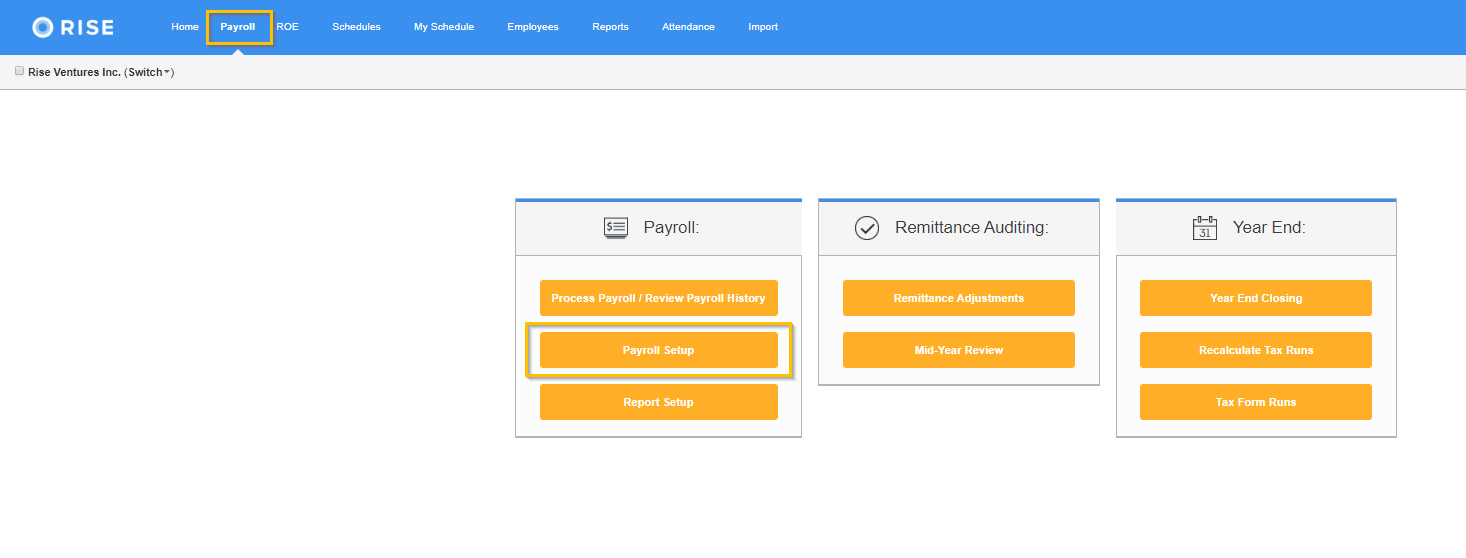Viewport: 1466px width, 558px height.
Task: Open Payroll Setup
Action: tap(658, 350)
